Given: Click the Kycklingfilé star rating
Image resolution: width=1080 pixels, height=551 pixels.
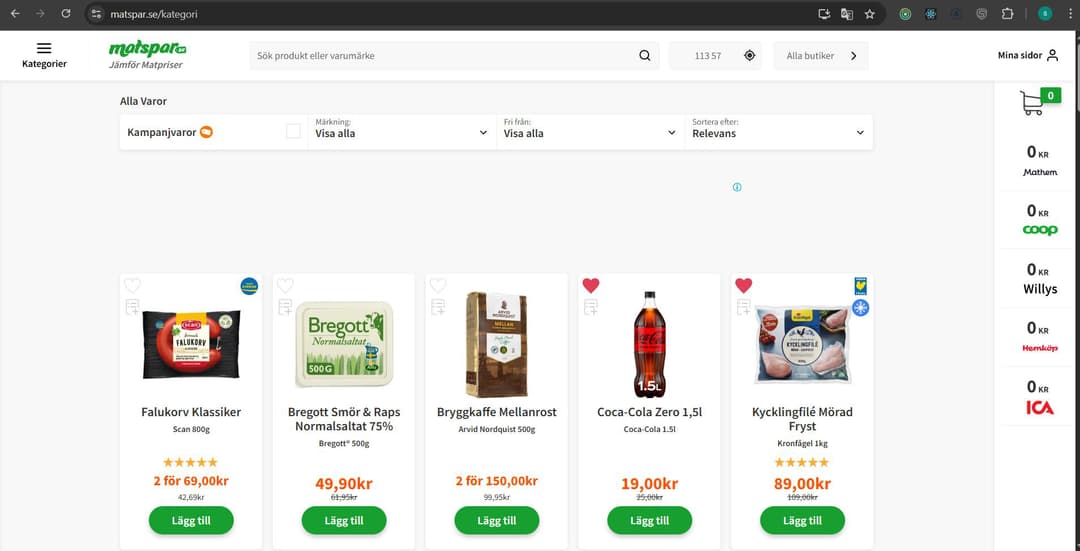Looking at the screenshot, I should point(802,462).
